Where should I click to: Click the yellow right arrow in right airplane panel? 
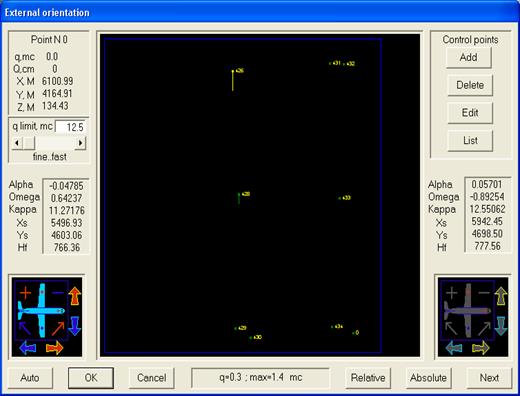click(x=481, y=348)
